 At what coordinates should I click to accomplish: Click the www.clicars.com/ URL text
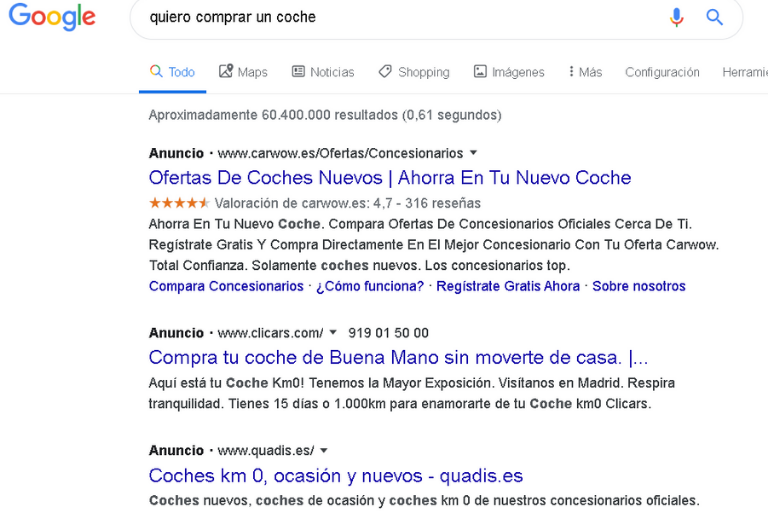click(270, 333)
